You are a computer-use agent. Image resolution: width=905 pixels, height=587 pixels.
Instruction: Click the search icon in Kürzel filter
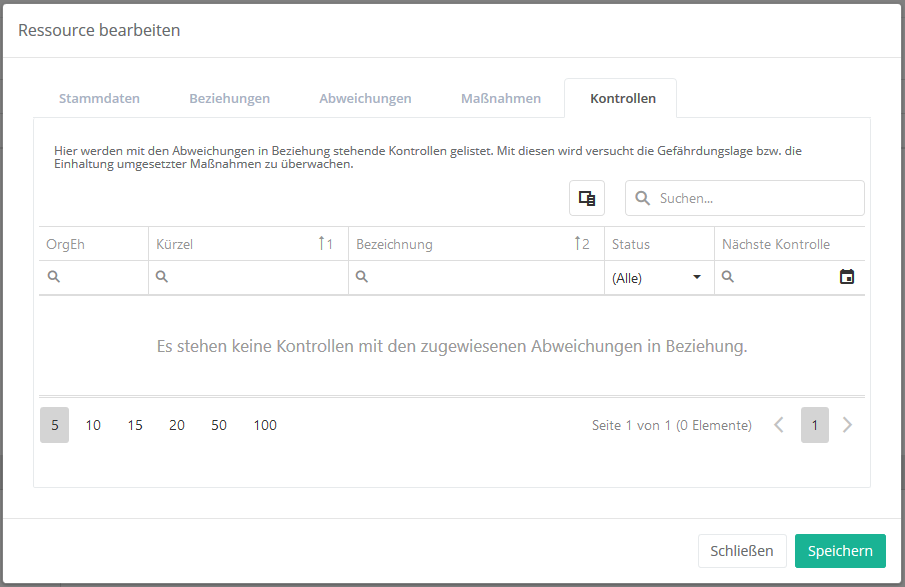(164, 278)
